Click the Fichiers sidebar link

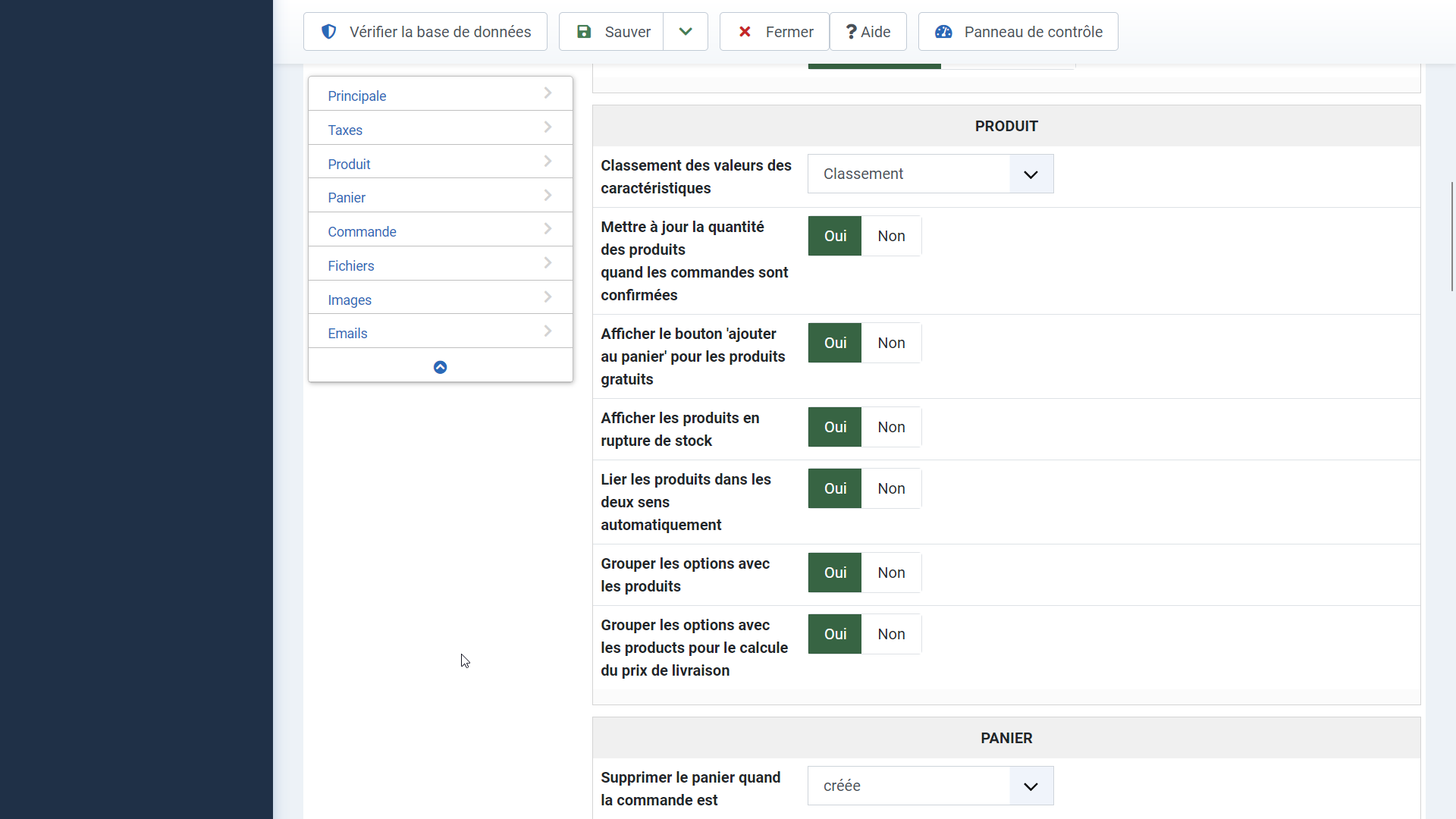coord(350,265)
